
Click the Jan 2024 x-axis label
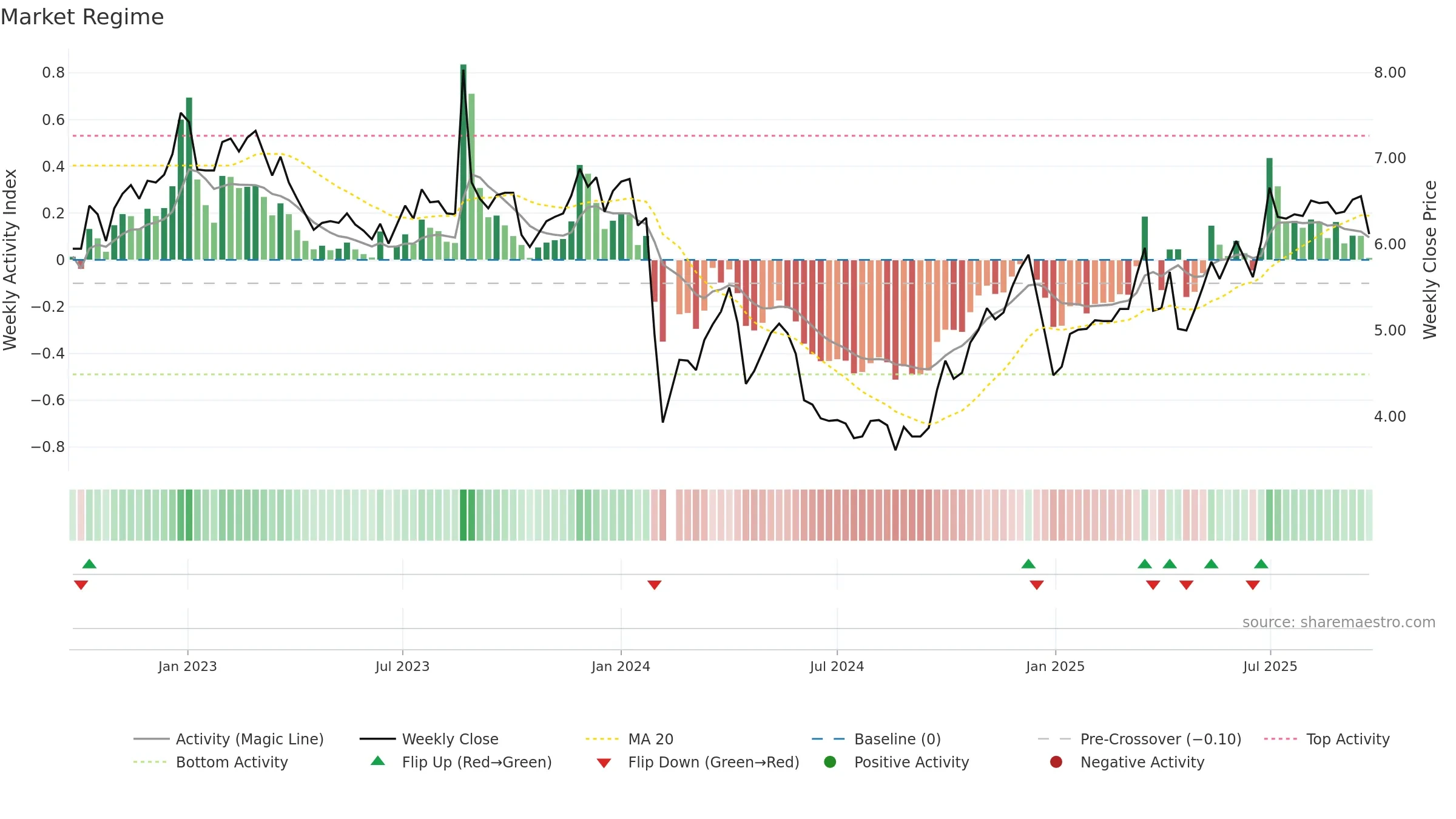point(621,666)
